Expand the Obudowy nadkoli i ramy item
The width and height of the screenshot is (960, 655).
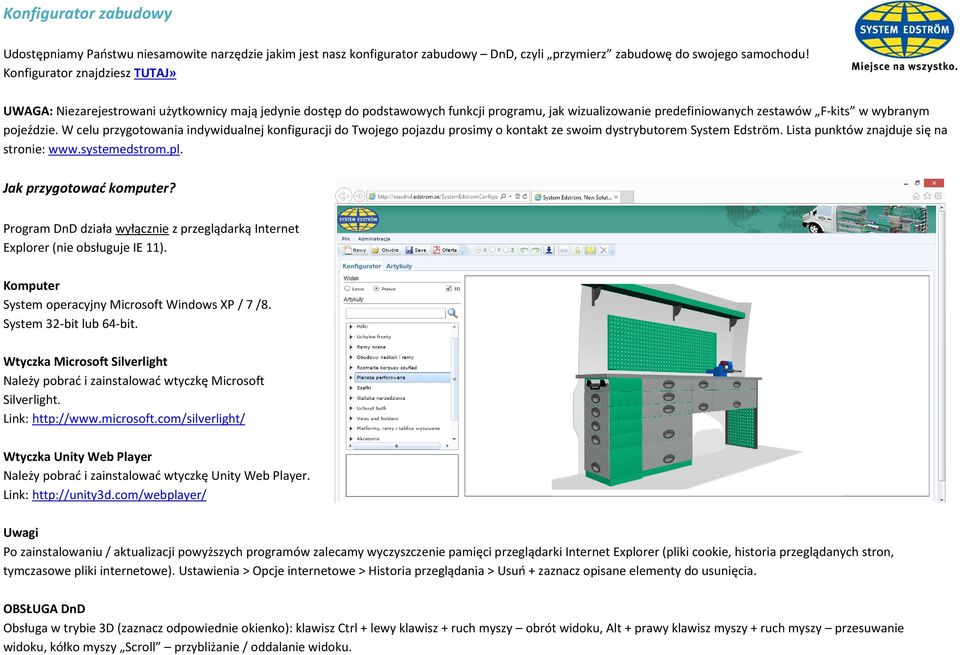pyautogui.click(x=351, y=357)
